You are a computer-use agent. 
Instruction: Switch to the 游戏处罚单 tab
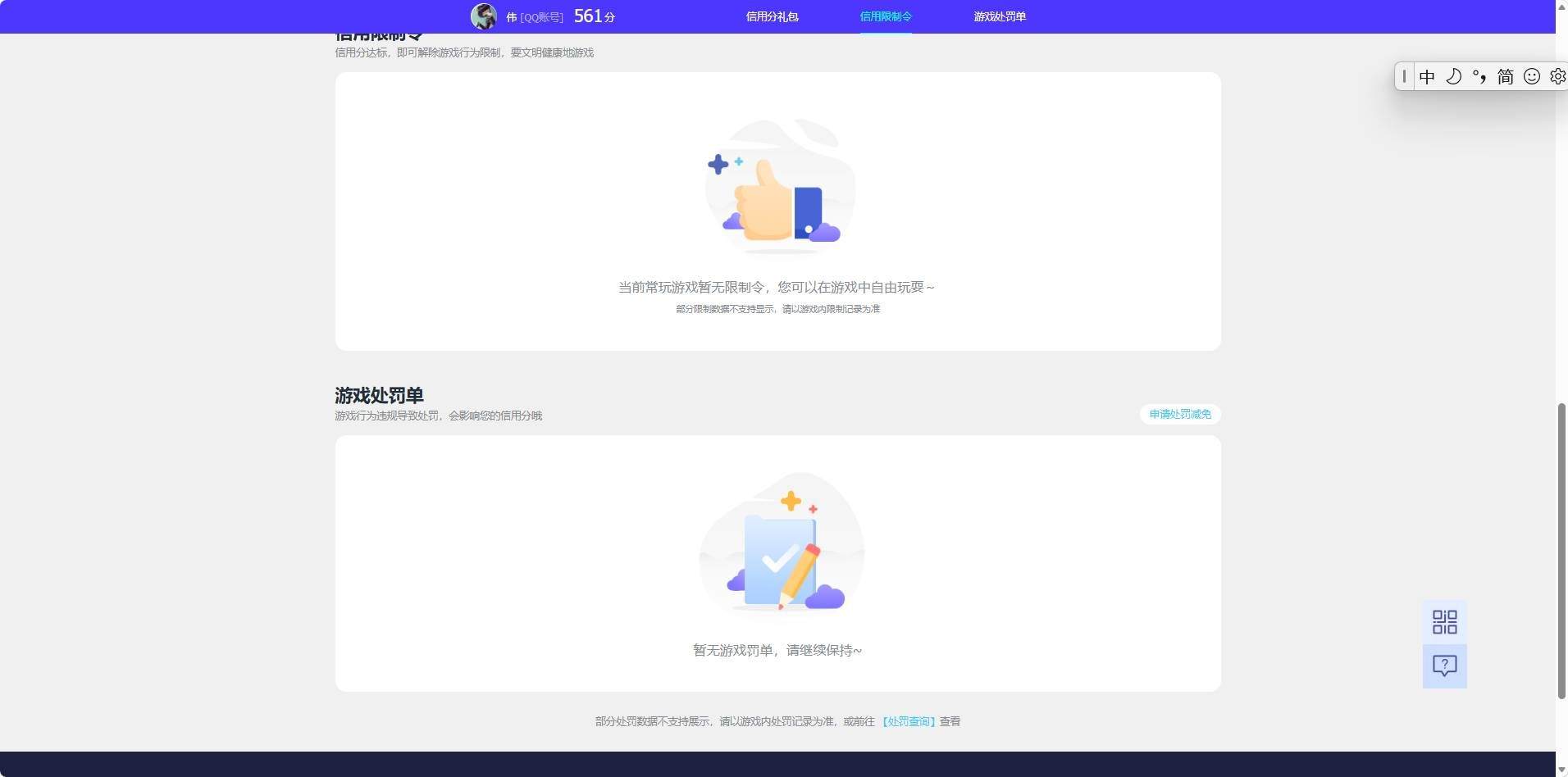(x=1000, y=16)
